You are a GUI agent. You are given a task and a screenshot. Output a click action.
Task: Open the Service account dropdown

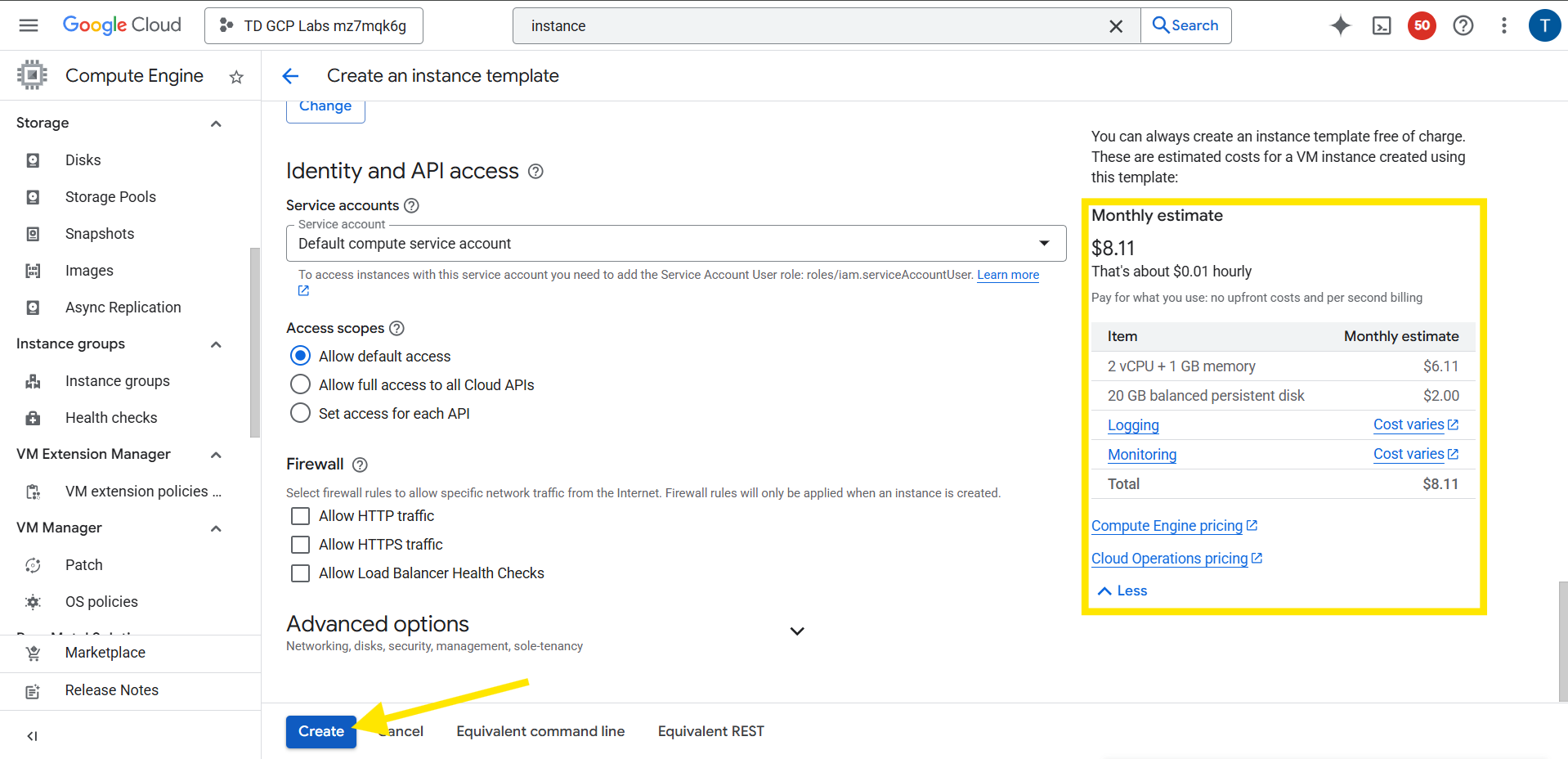point(675,244)
